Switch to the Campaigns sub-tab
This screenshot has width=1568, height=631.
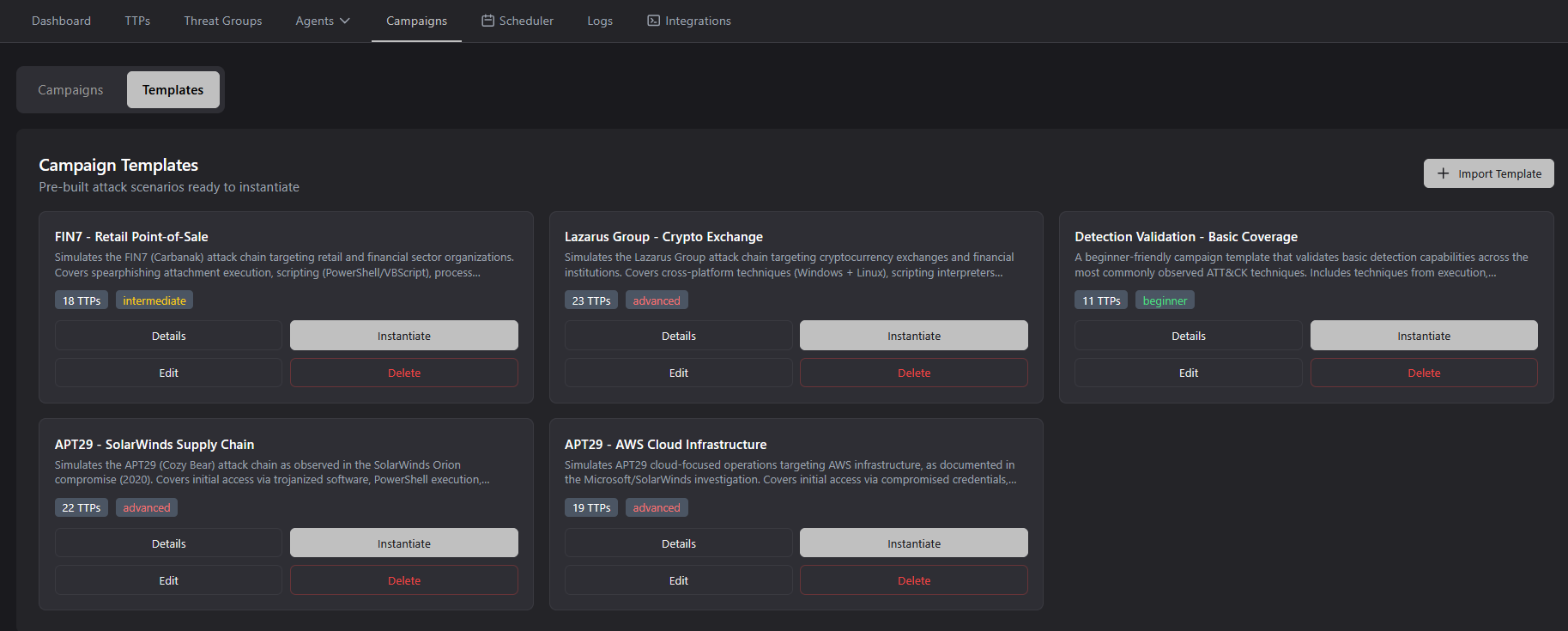pos(70,90)
